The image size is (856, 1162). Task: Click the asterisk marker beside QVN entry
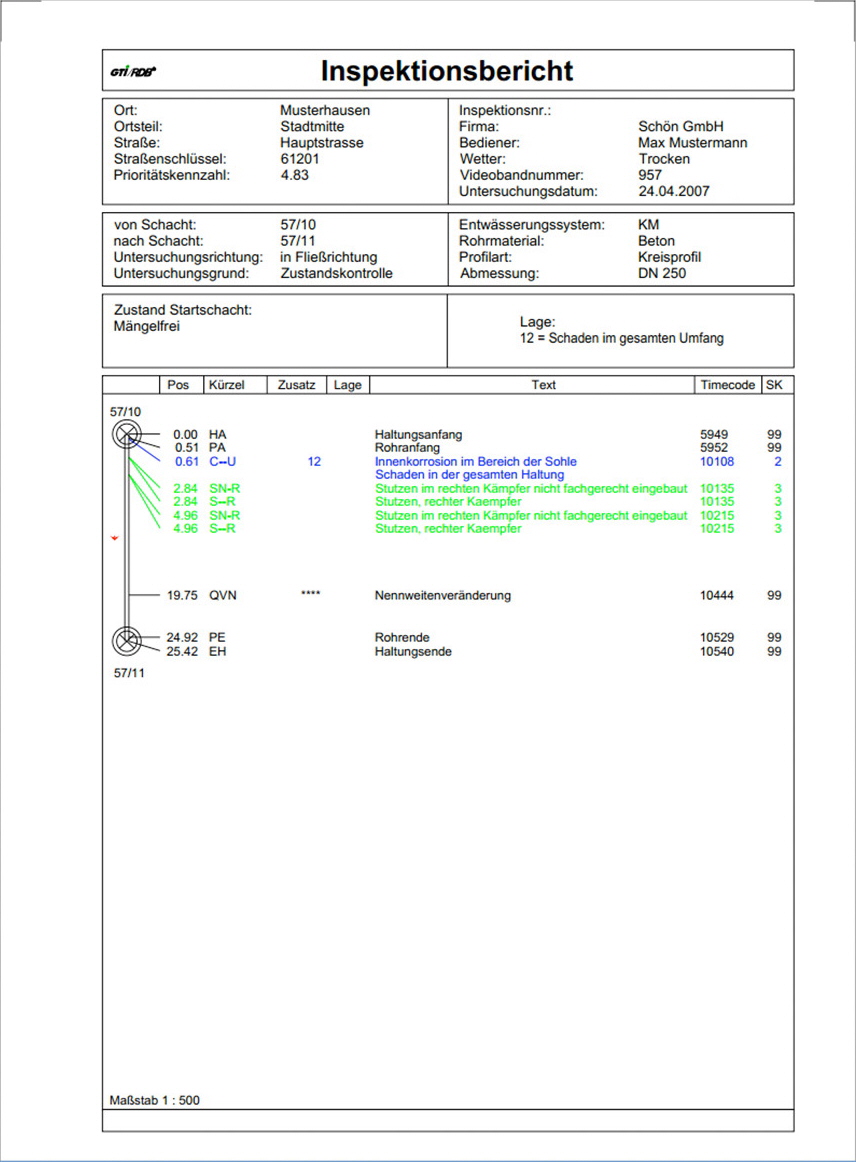(x=310, y=594)
